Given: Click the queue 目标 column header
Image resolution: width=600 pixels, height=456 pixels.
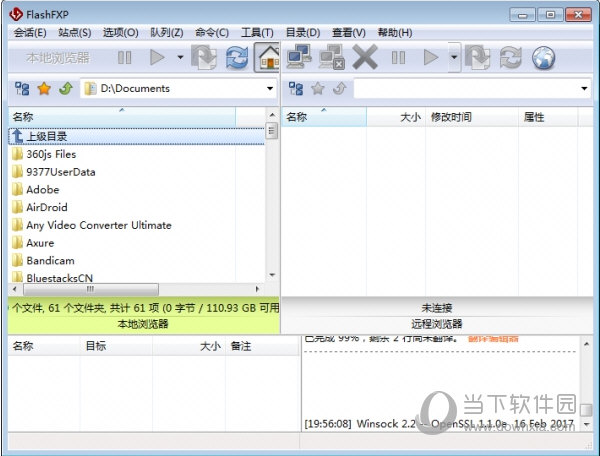Looking at the screenshot, I should pyautogui.click(x=116, y=346).
